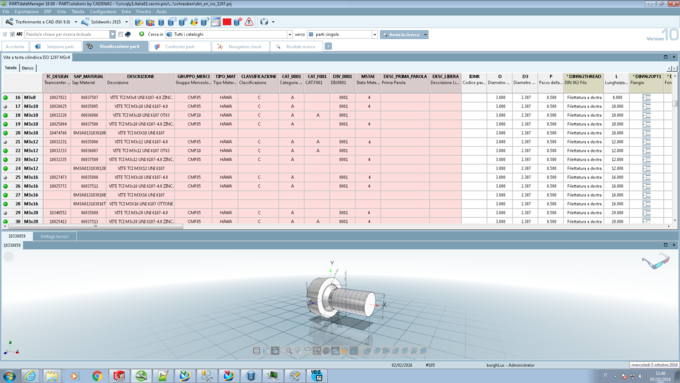Select the Elenco view tab
This screenshot has height=383, width=680.
[x=27, y=68]
